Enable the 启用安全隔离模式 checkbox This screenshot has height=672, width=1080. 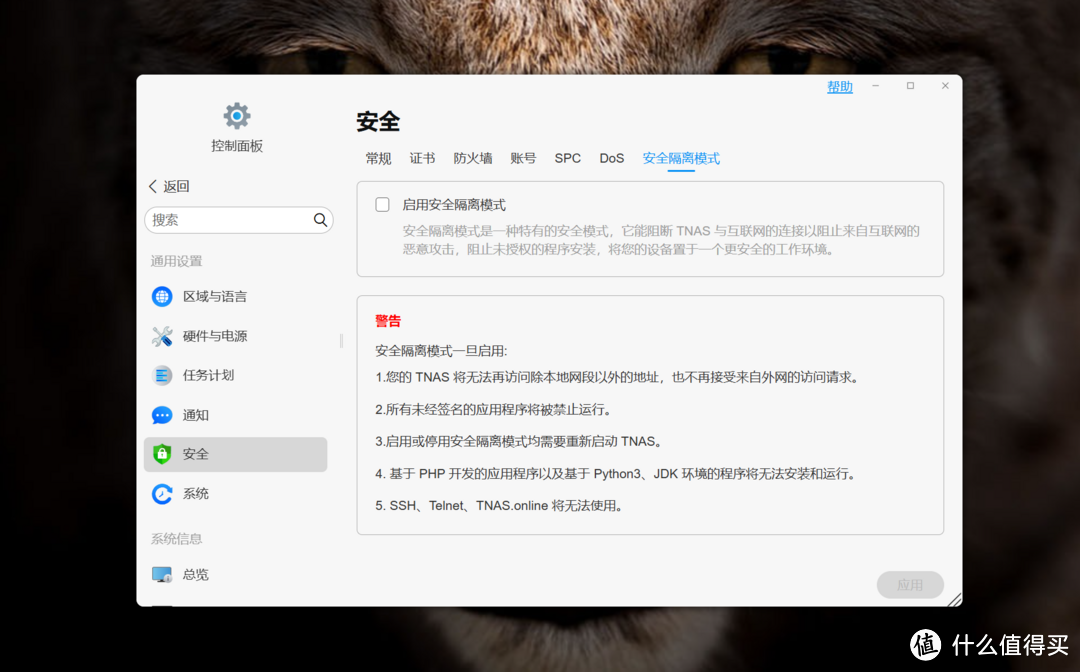382,203
